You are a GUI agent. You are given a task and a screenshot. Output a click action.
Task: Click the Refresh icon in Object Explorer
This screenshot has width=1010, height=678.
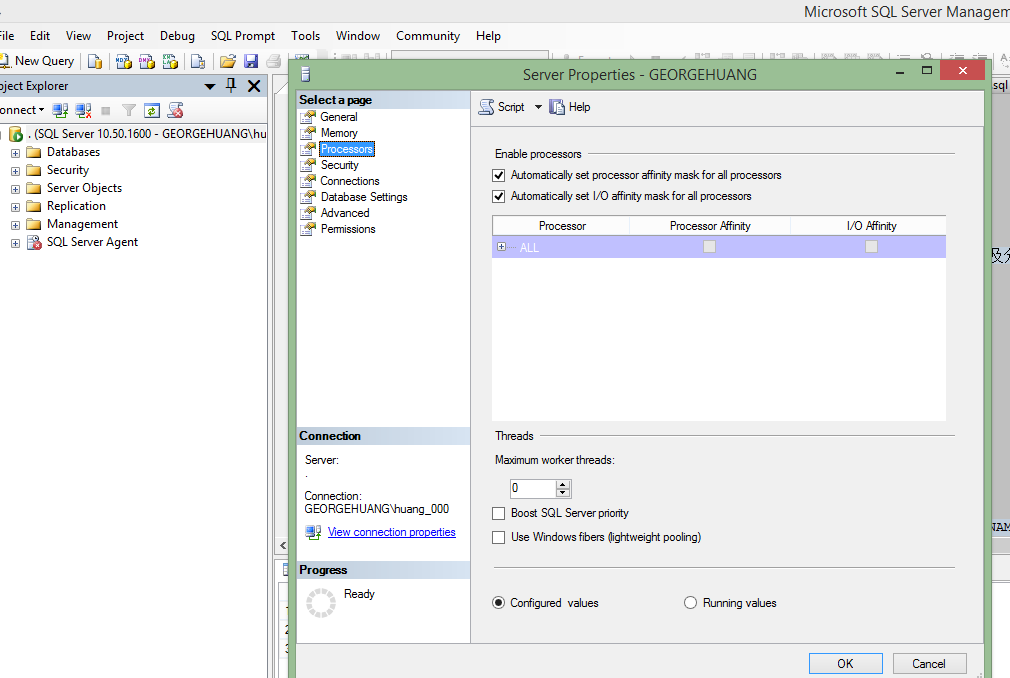click(x=151, y=111)
